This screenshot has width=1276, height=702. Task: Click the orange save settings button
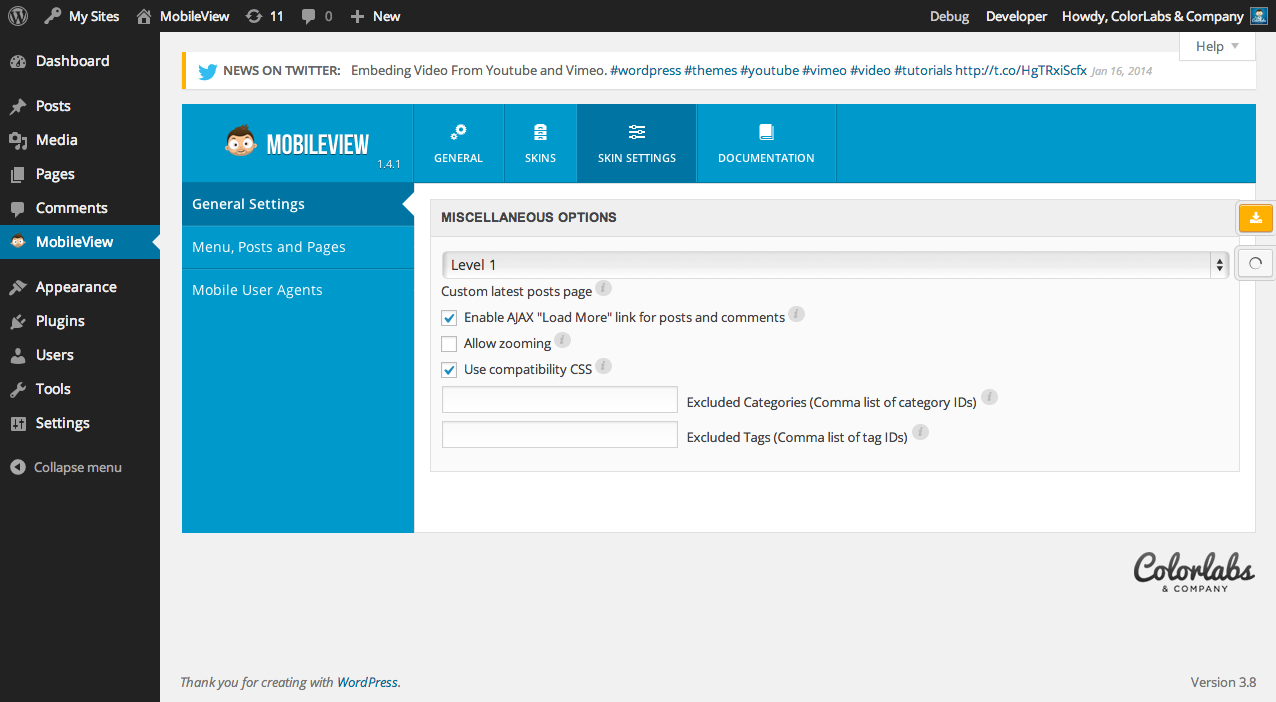coord(1256,218)
